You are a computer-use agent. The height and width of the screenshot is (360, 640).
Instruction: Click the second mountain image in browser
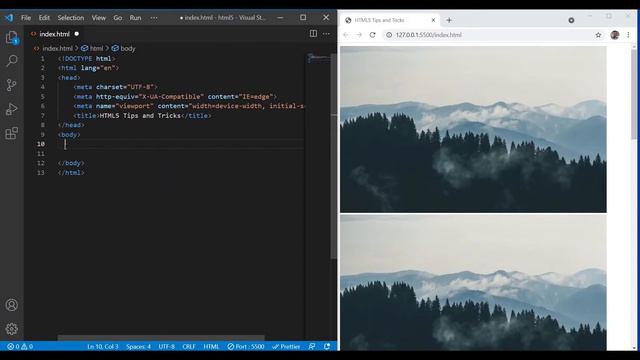[473, 282]
